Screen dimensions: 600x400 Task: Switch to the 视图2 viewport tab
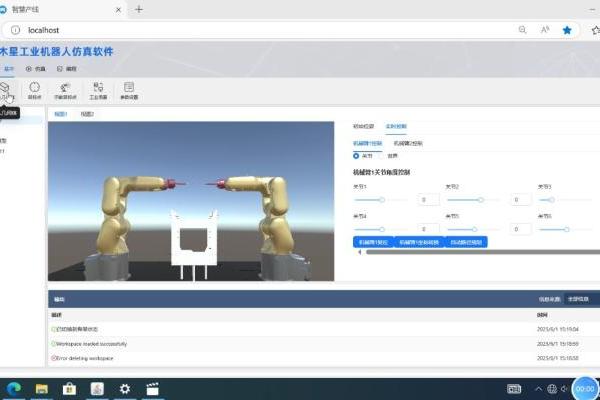tap(87, 115)
